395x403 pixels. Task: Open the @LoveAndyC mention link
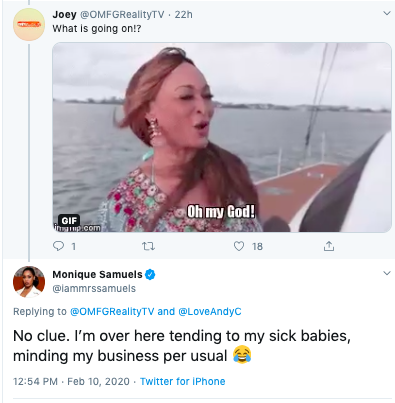point(210,311)
